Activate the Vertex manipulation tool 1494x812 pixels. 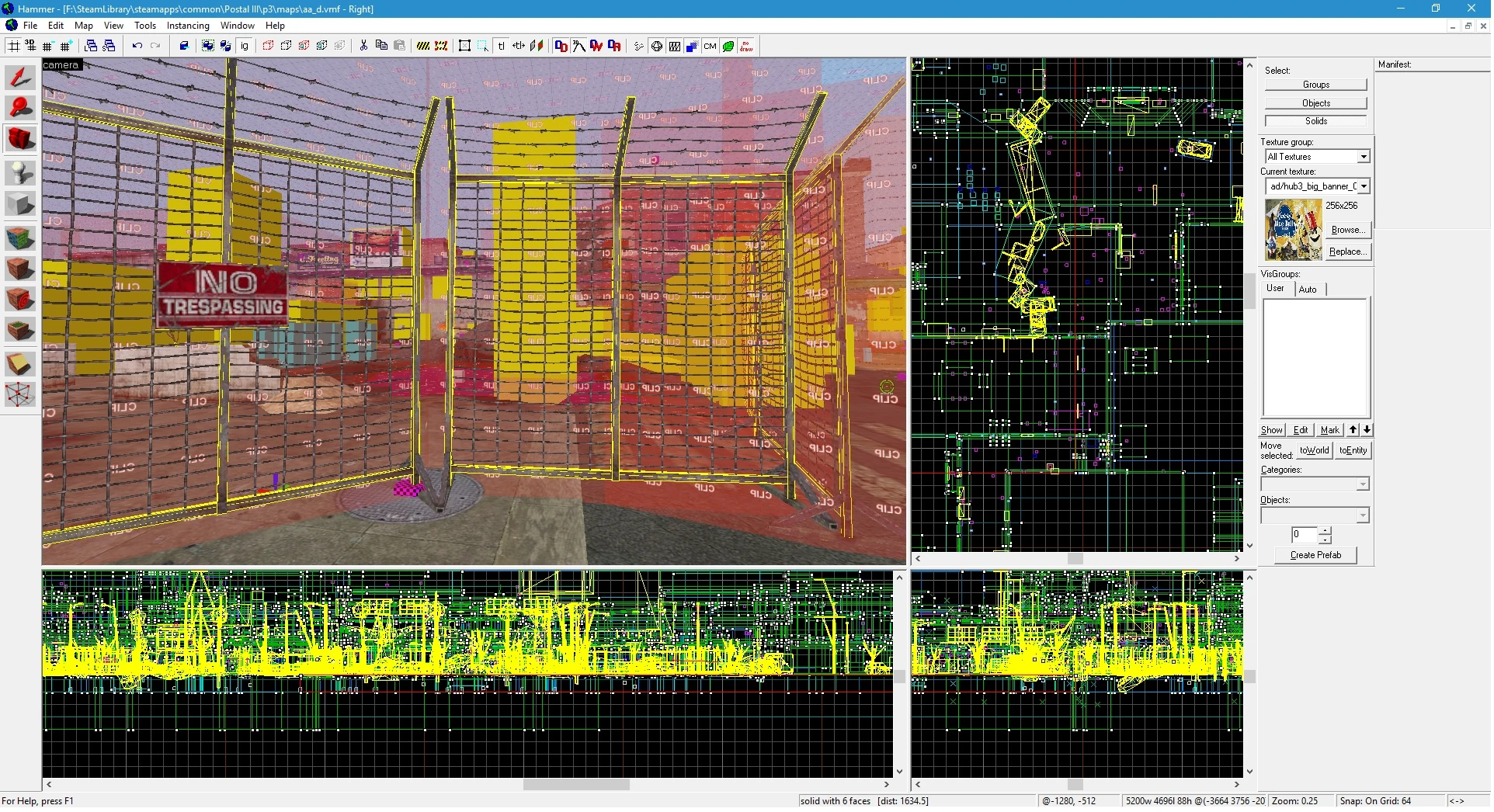20,395
